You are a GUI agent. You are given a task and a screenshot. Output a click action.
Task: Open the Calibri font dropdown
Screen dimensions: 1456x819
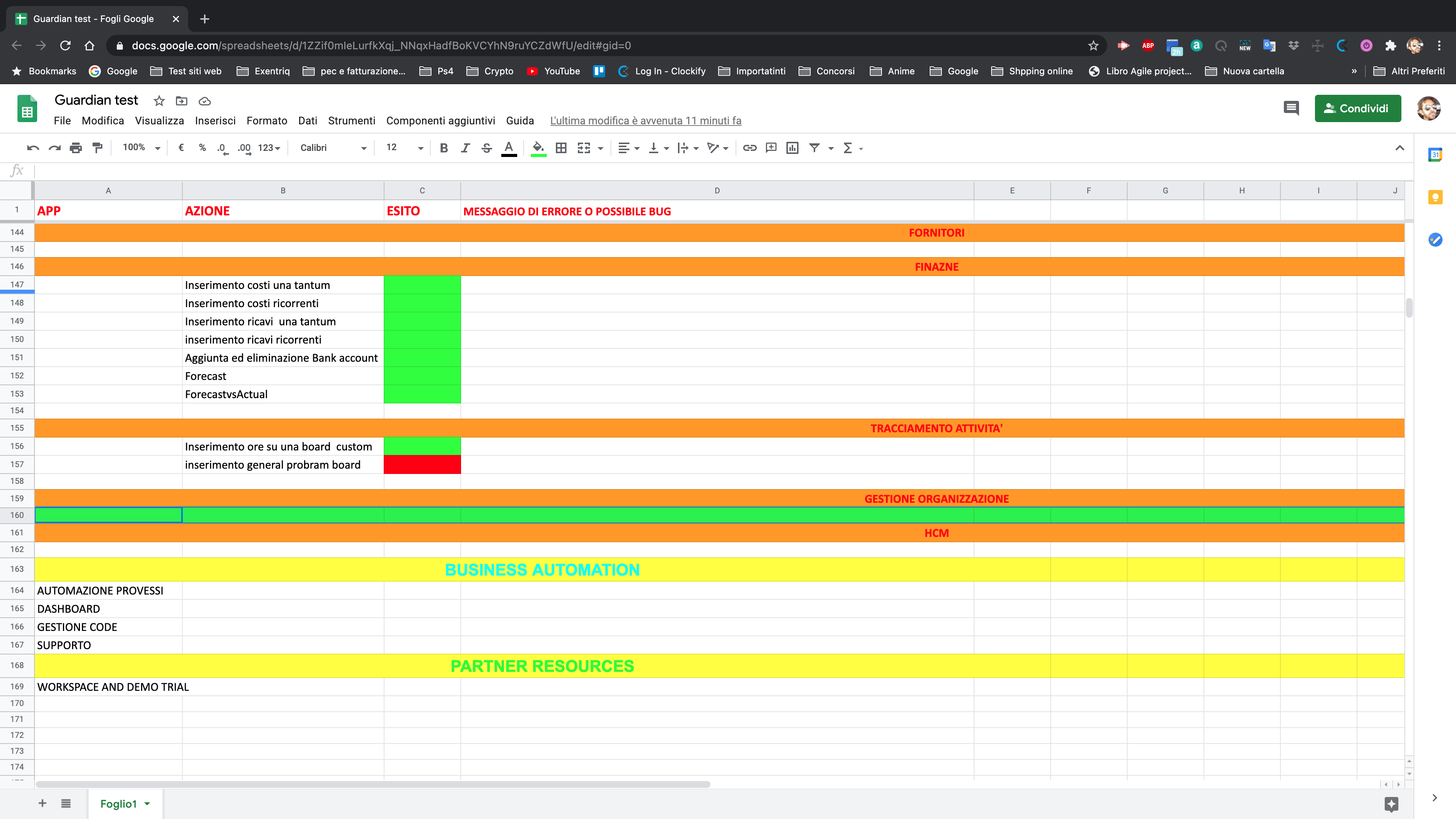tap(333, 148)
